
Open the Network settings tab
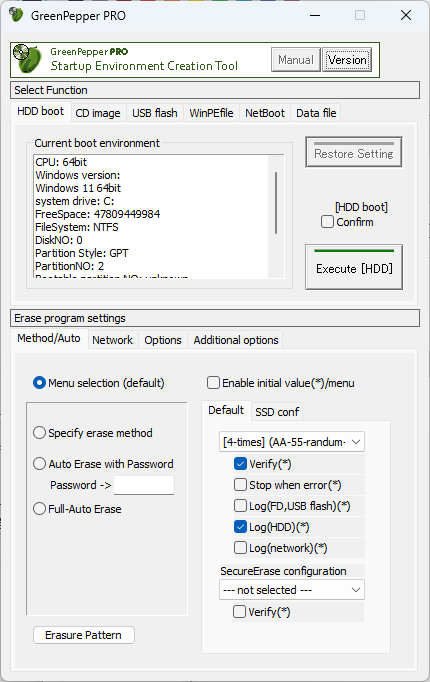tap(113, 340)
